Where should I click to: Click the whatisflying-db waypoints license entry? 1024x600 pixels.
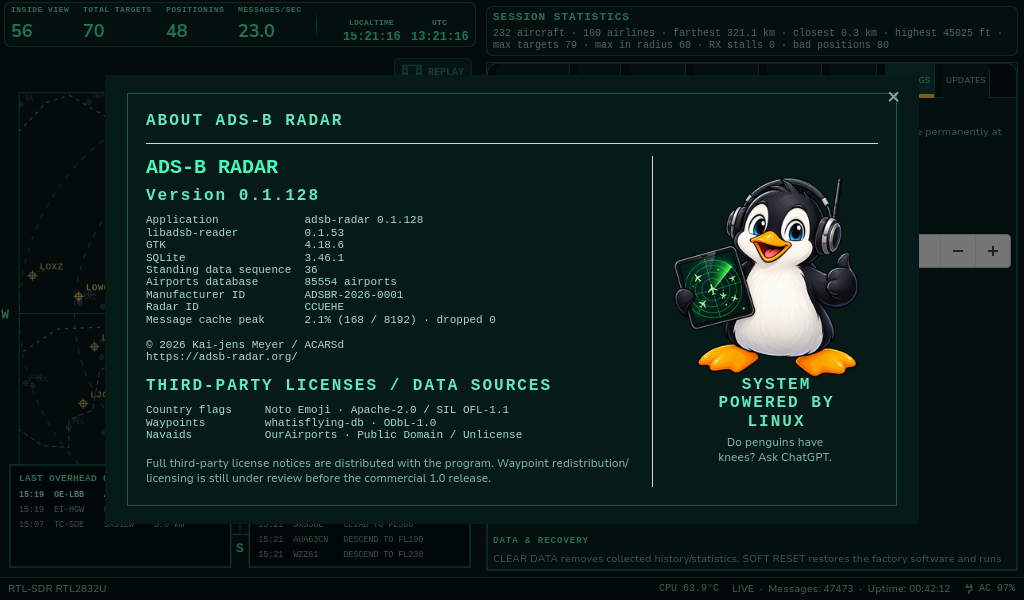350,423
